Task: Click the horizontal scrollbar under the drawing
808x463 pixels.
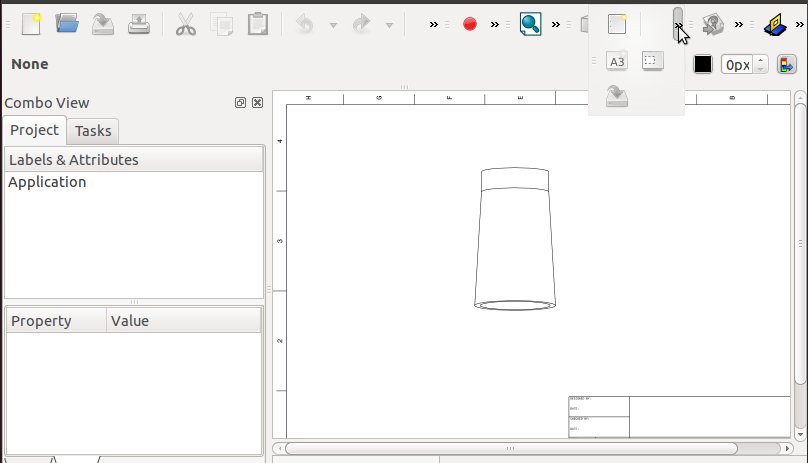Action: tap(511, 449)
